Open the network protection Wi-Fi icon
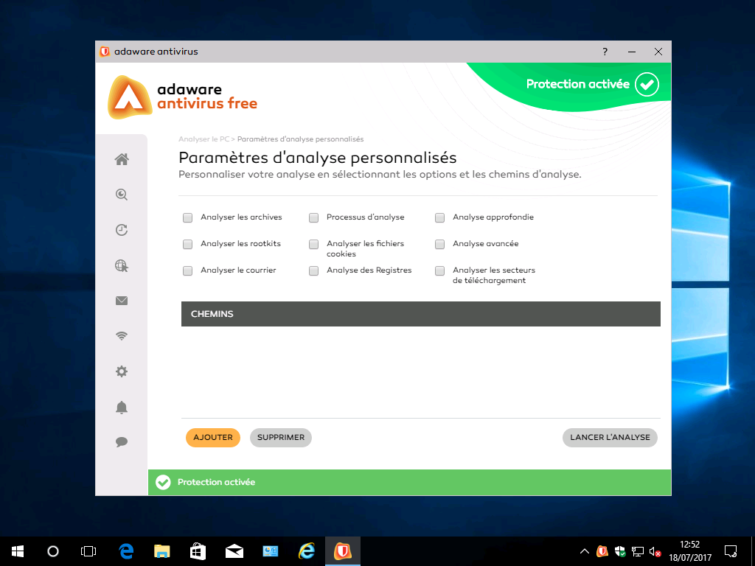 click(121, 336)
